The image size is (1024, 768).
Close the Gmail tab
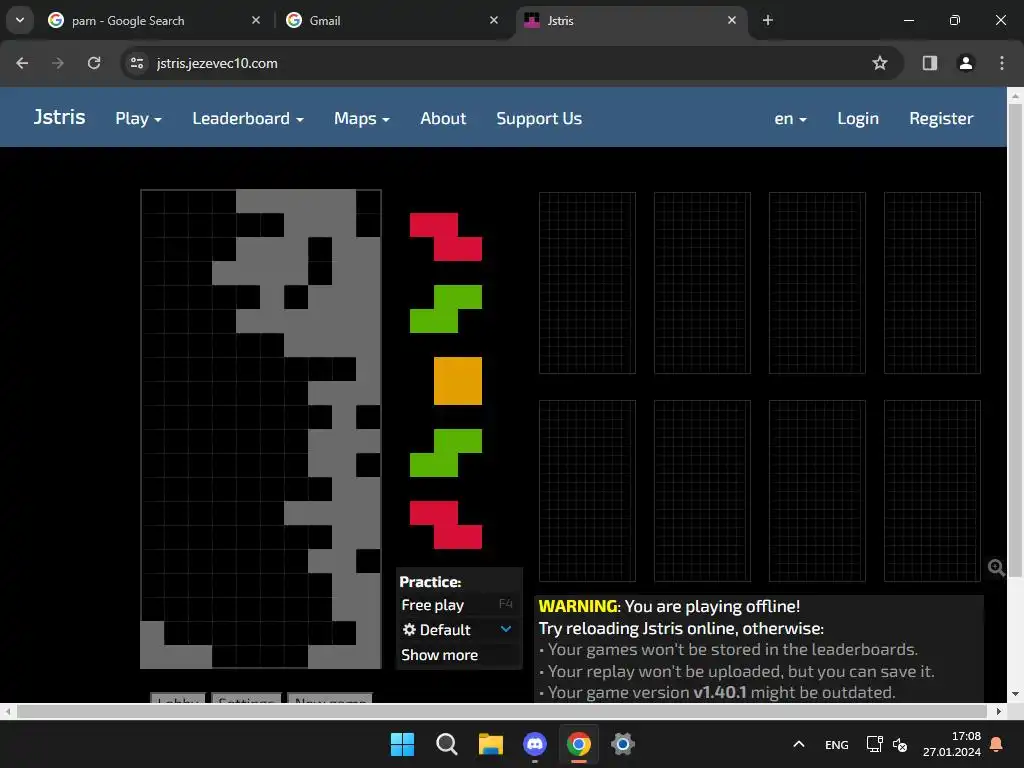click(494, 20)
